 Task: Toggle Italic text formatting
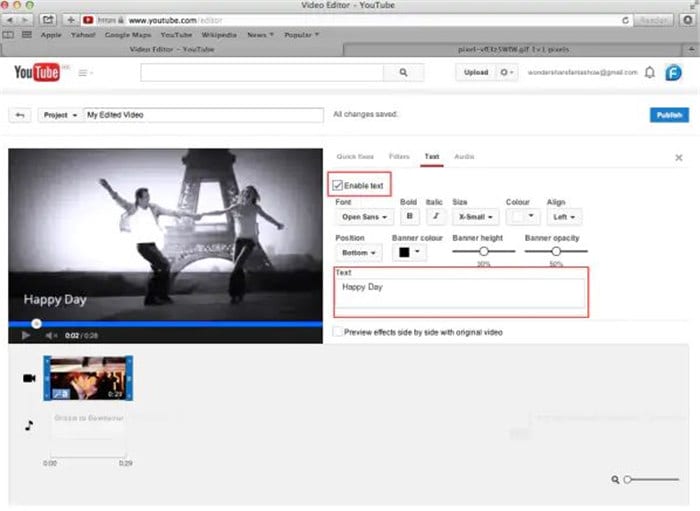tap(436, 216)
